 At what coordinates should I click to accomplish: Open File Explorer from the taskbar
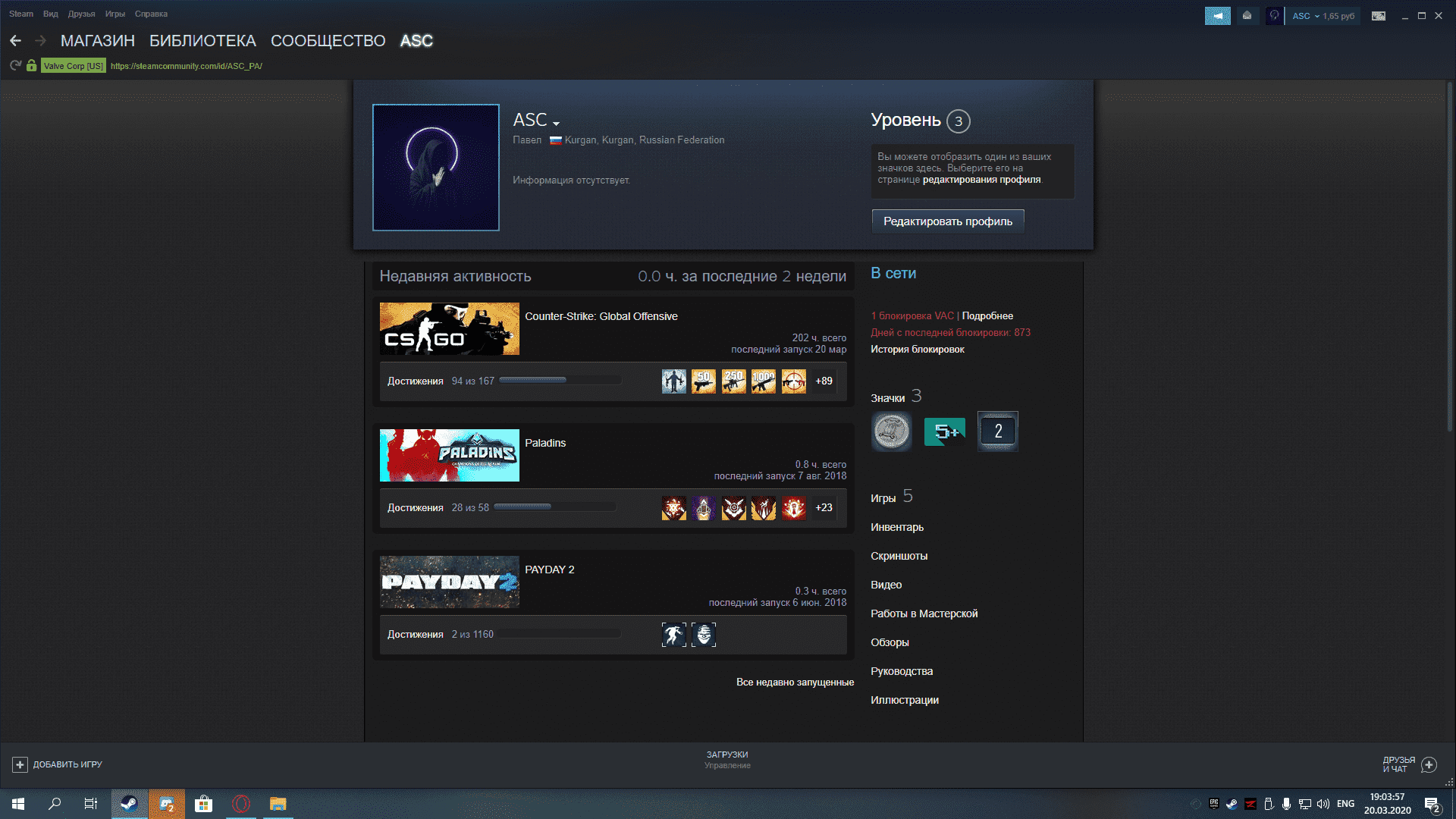point(278,804)
